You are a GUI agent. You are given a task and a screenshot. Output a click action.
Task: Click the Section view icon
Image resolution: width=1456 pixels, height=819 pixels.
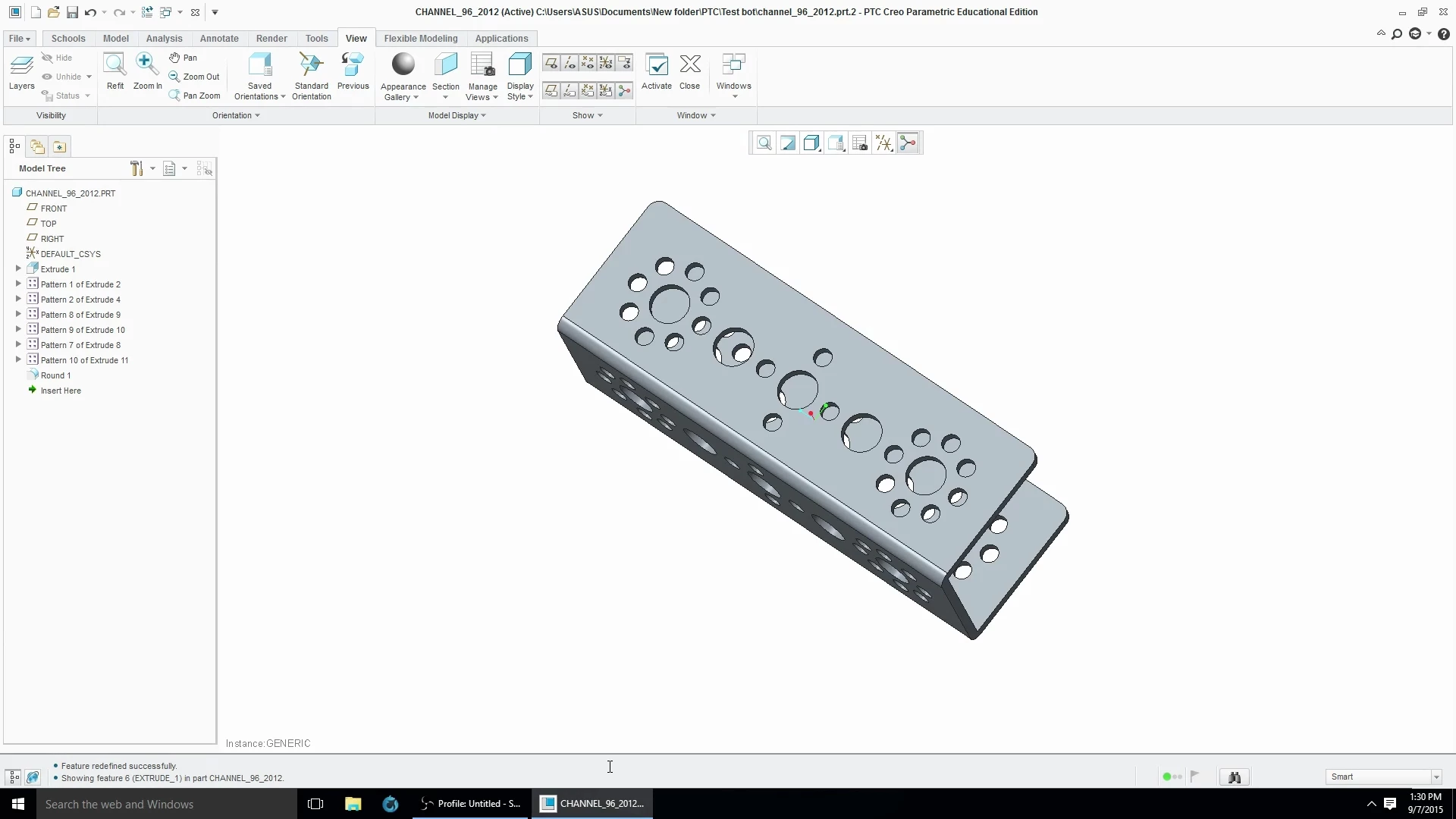(445, 65)
